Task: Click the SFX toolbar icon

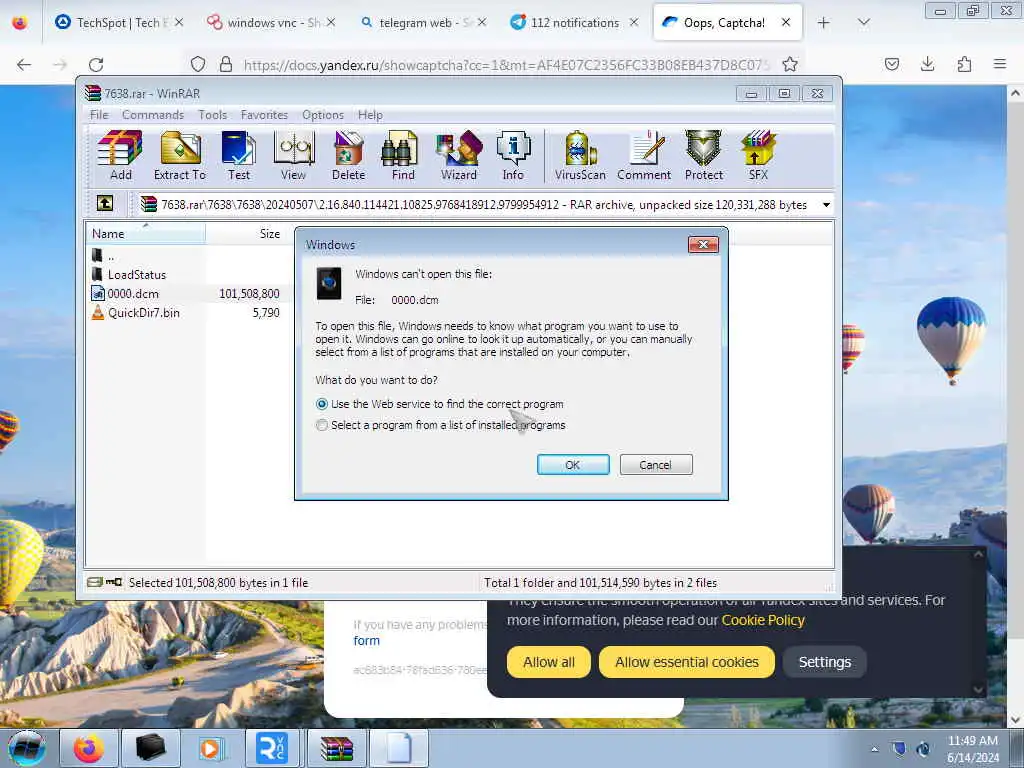Action: pos(758,155)
